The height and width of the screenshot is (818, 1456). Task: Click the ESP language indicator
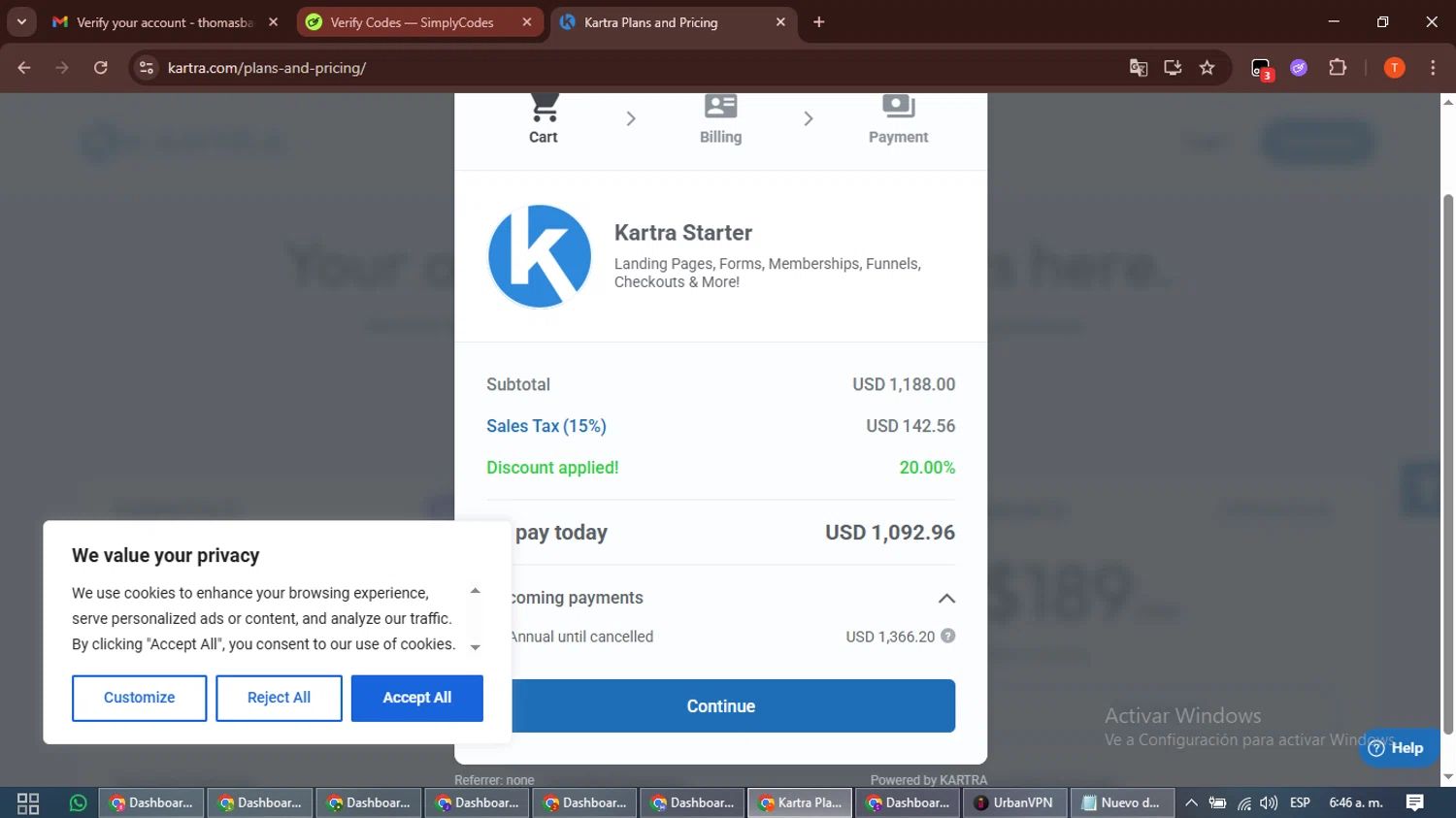[1300, 803]
